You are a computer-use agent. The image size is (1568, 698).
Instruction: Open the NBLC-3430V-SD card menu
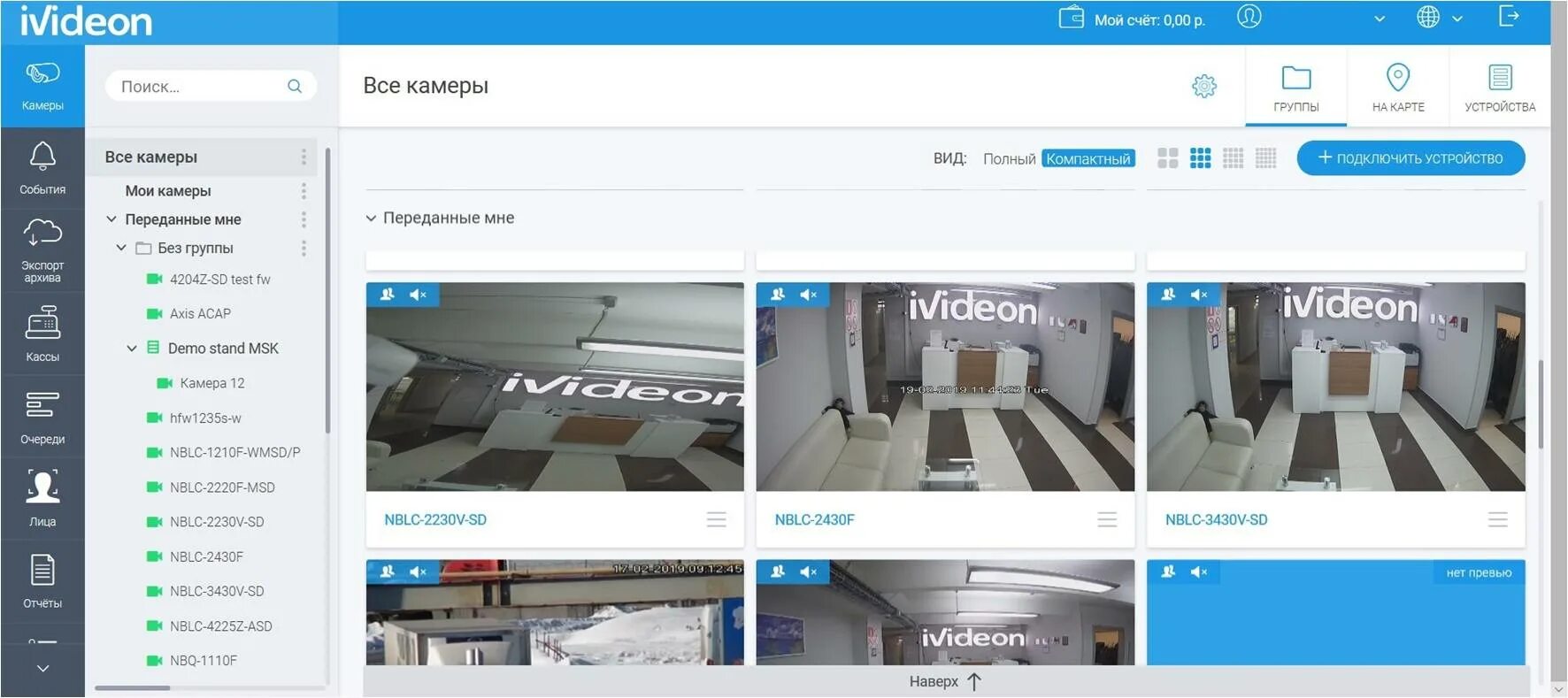tap(1497, 519)
